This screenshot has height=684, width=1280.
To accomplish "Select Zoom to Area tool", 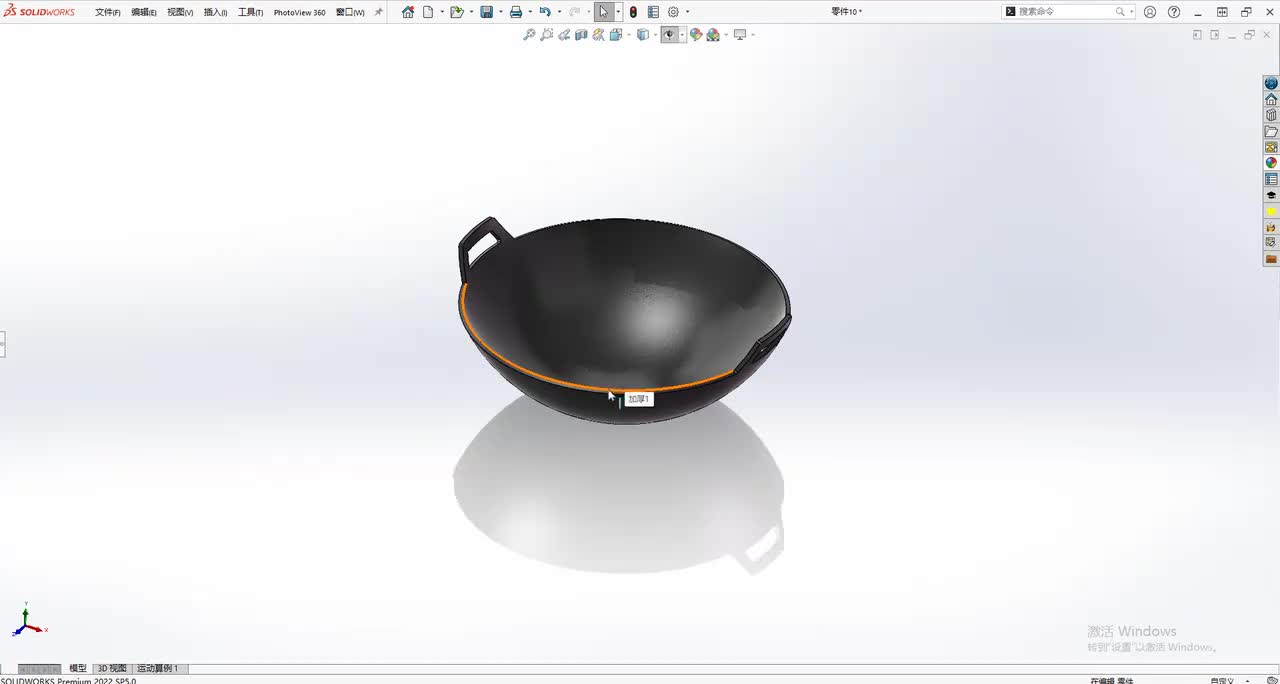I will click(x=547, y=35).
